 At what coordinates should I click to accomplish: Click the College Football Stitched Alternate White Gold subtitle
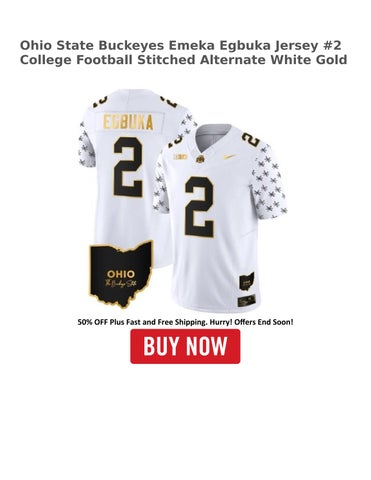183,60
